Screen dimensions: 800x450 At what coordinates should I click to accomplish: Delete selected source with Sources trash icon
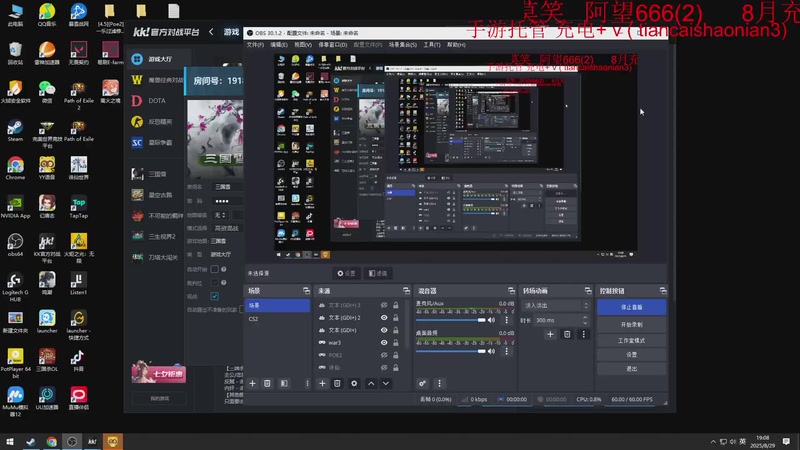[337, 383]
